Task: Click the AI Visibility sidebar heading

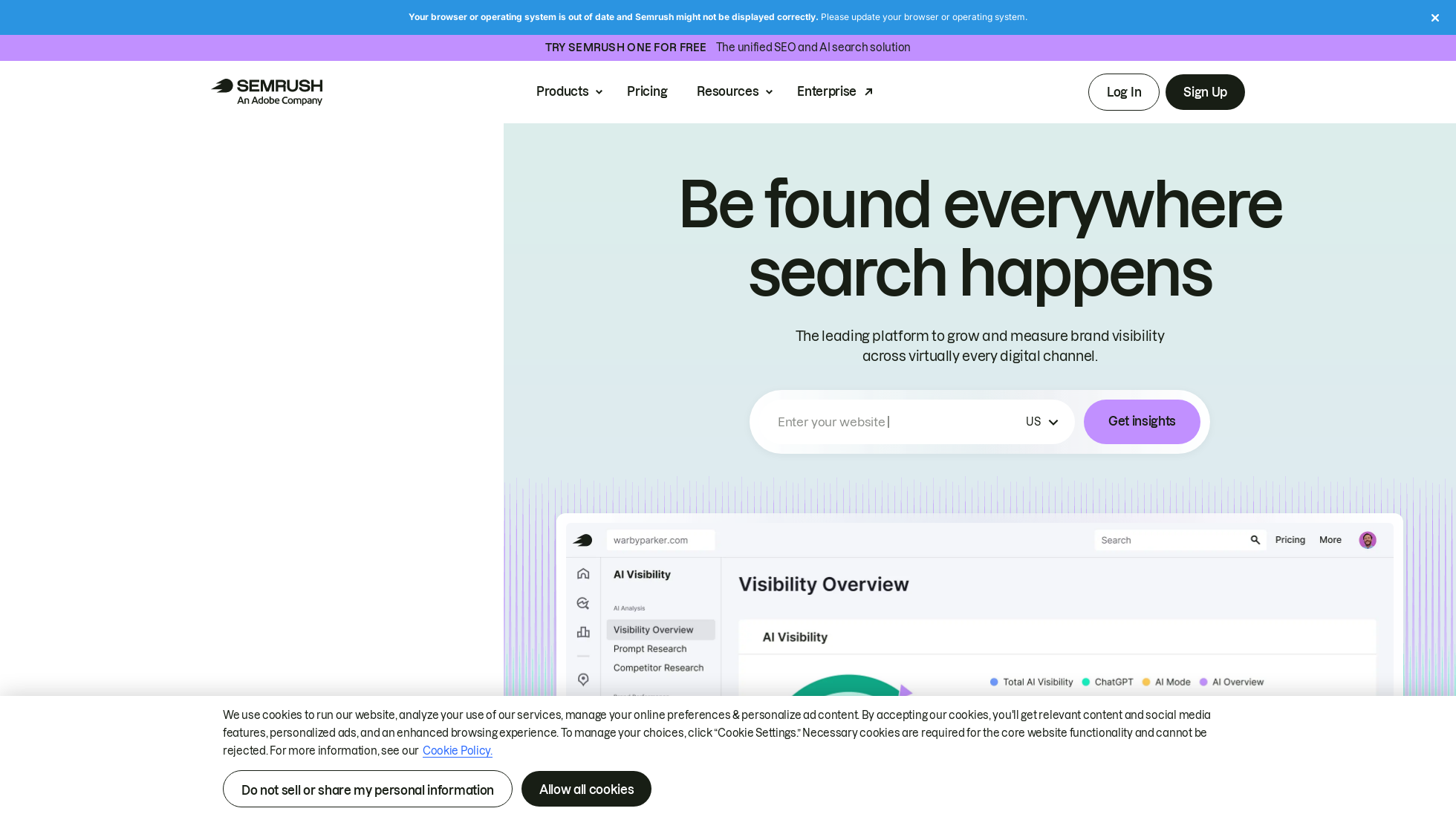Action: 642,575
